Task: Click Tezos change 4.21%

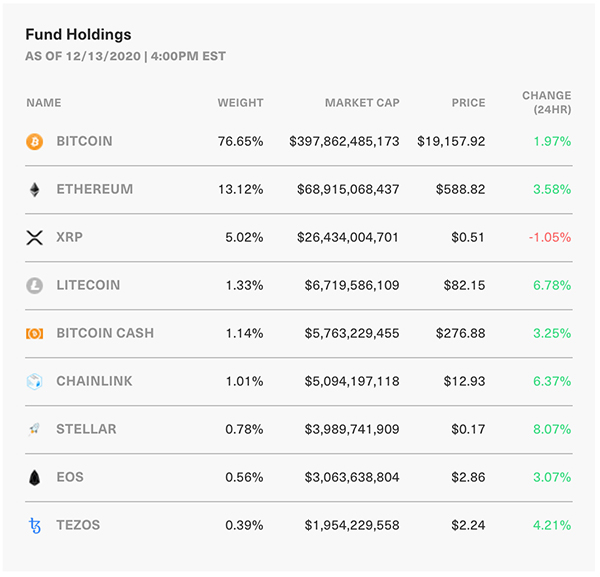Action: (552, 525)
